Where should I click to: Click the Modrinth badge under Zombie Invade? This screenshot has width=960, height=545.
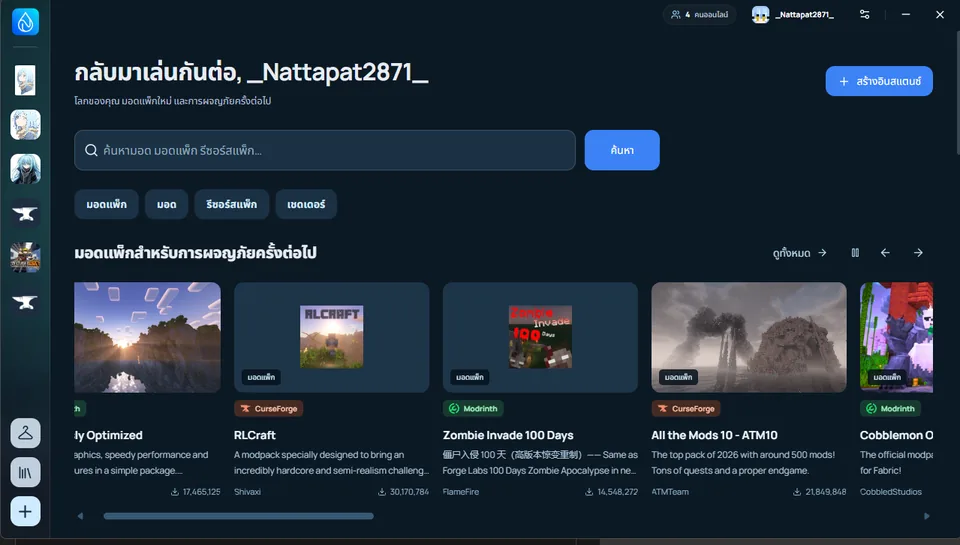[473, 408]
